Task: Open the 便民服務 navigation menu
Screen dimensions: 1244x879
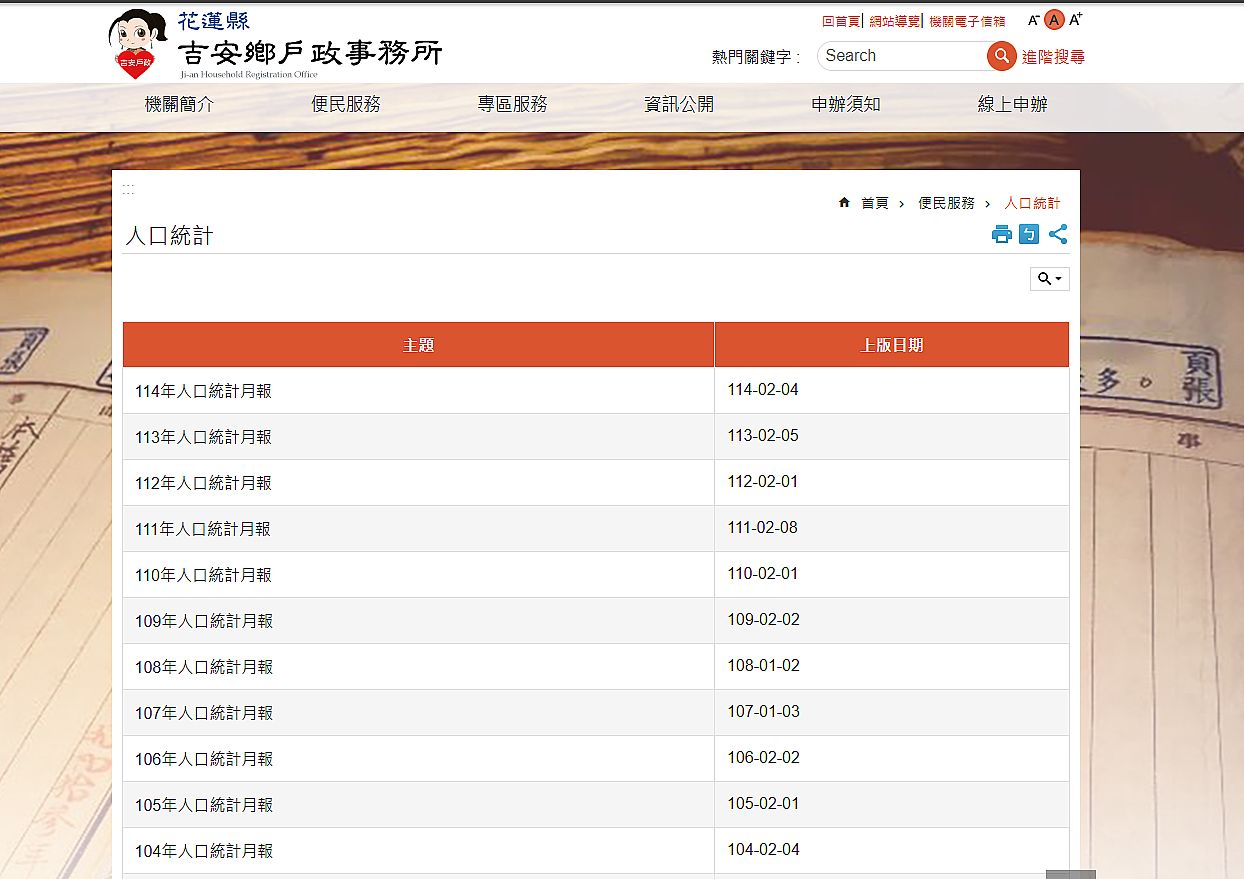Action: click(x=346, y=105)
